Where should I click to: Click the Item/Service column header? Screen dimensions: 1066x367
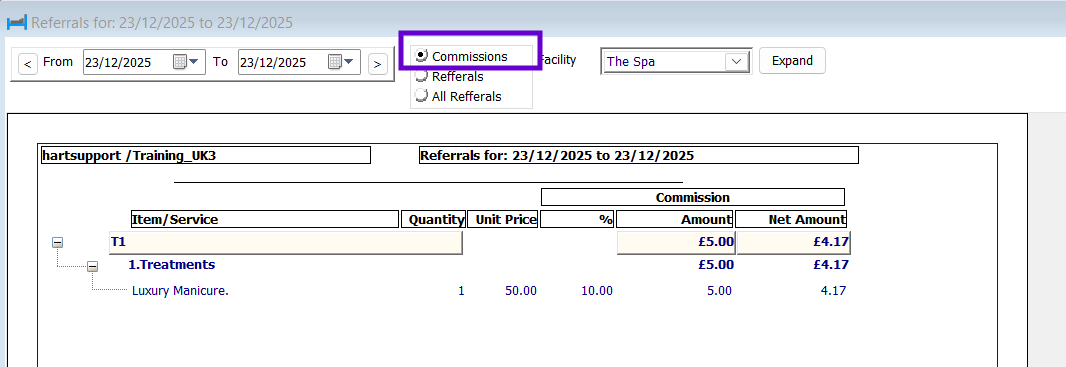pos(264,220)
